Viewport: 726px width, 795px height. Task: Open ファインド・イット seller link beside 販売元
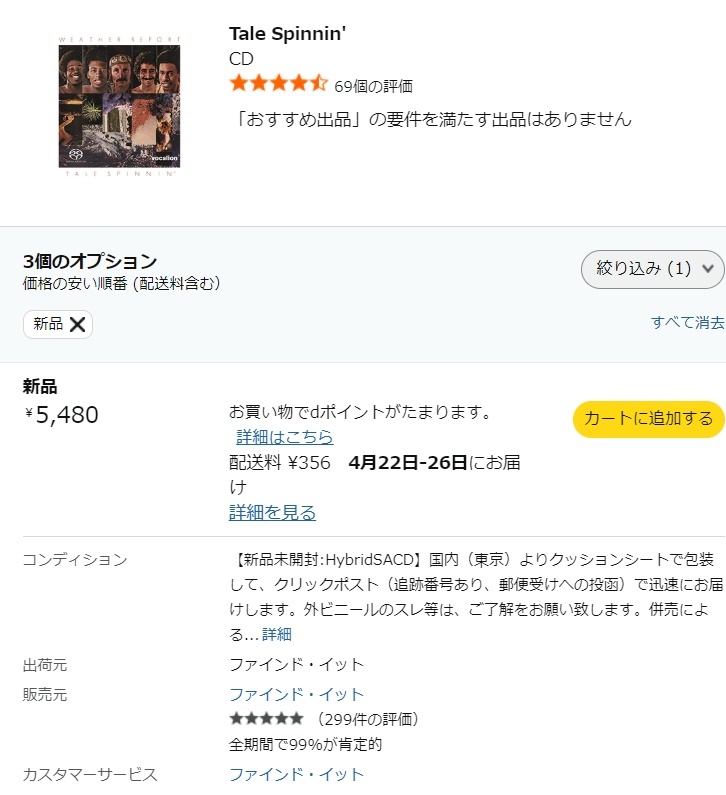[296, 694]
